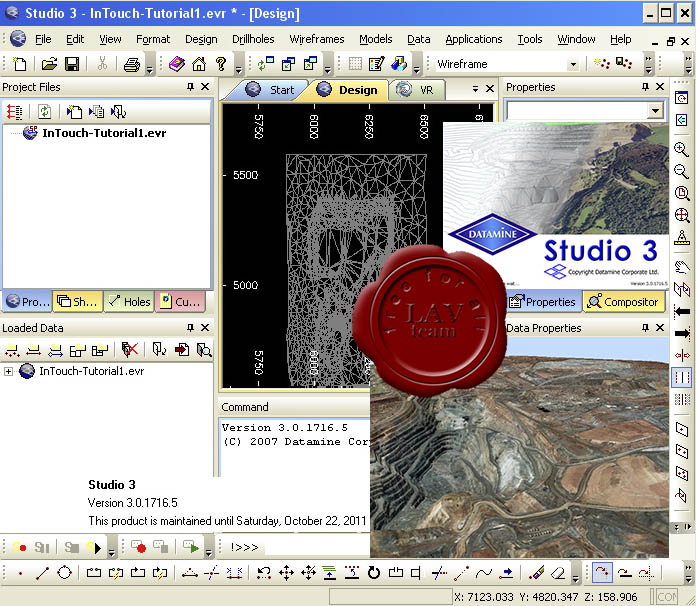Select the circle drawing tool
The width and height of the screenshot is (696, 606).
(64, 573)
